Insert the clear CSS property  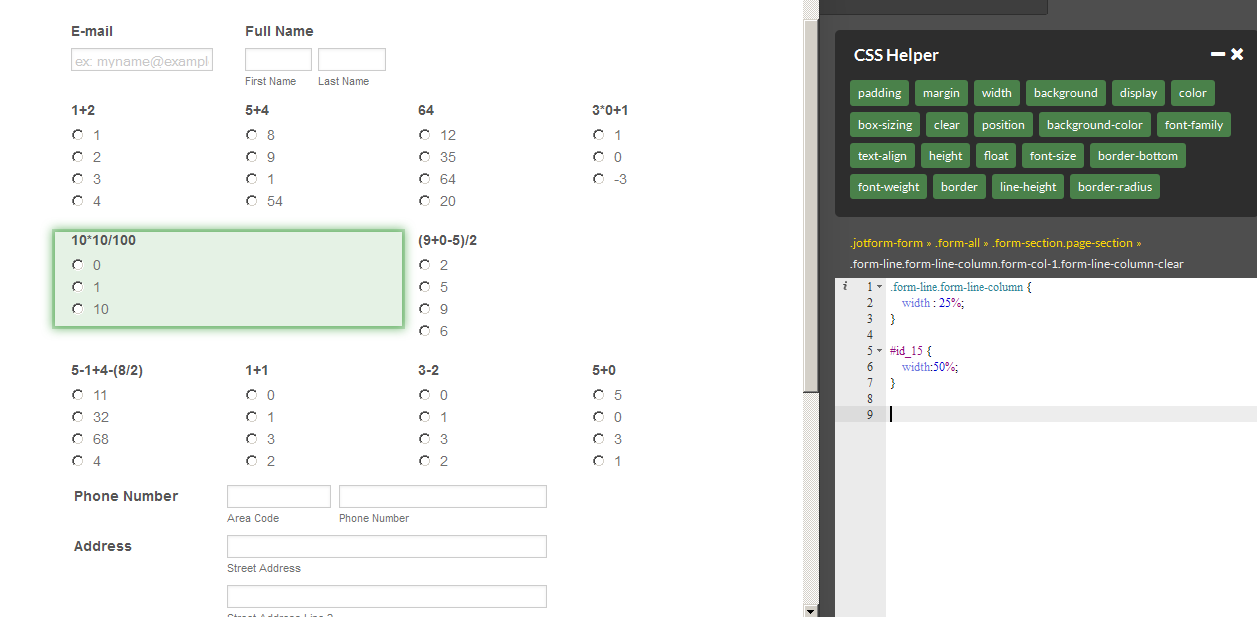pos(947,125)
